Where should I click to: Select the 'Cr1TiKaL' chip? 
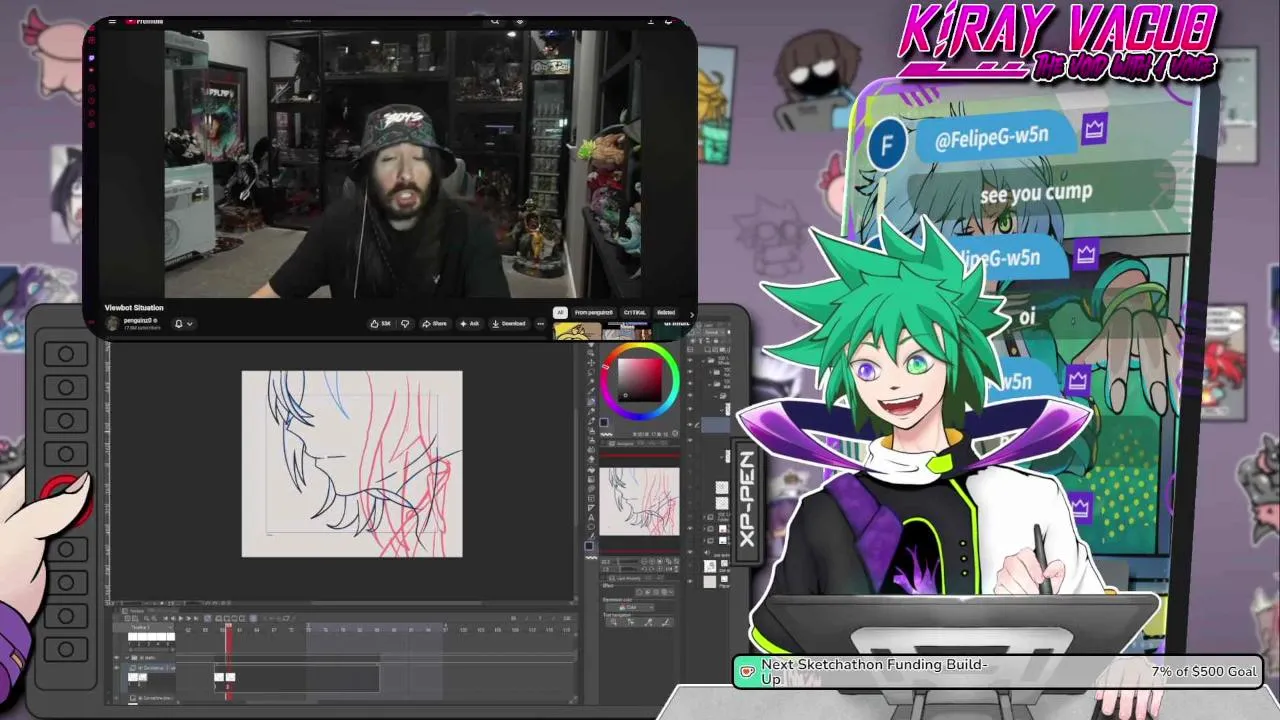[x=635, y=312]
